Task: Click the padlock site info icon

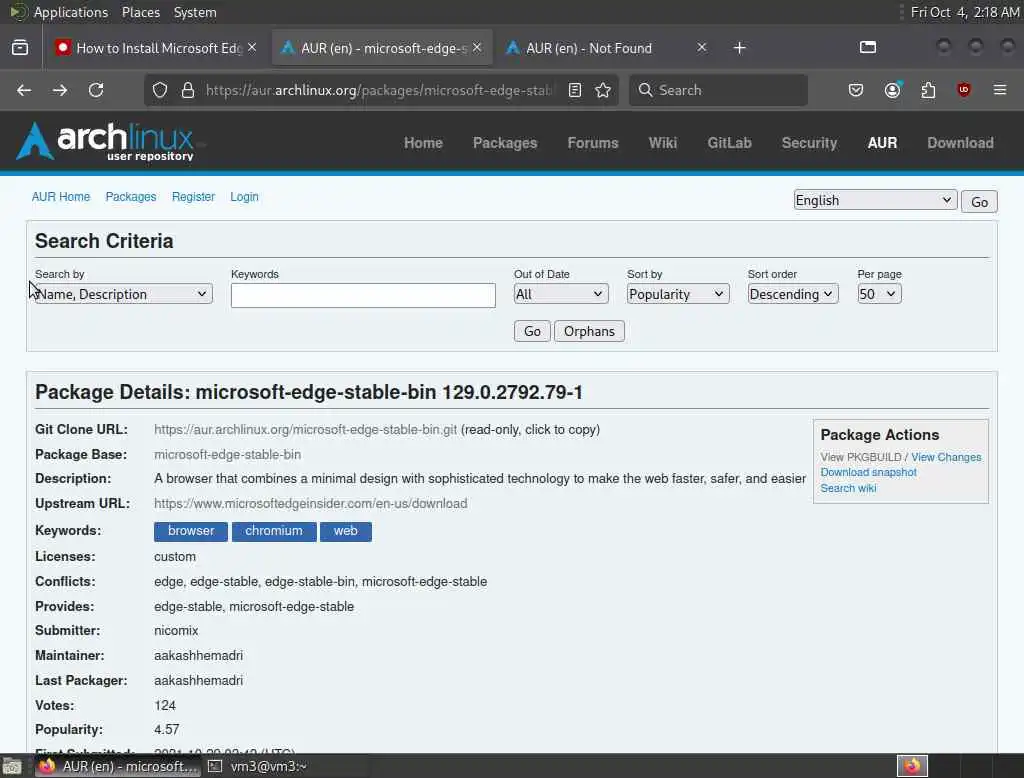Action: coord(188,90)
